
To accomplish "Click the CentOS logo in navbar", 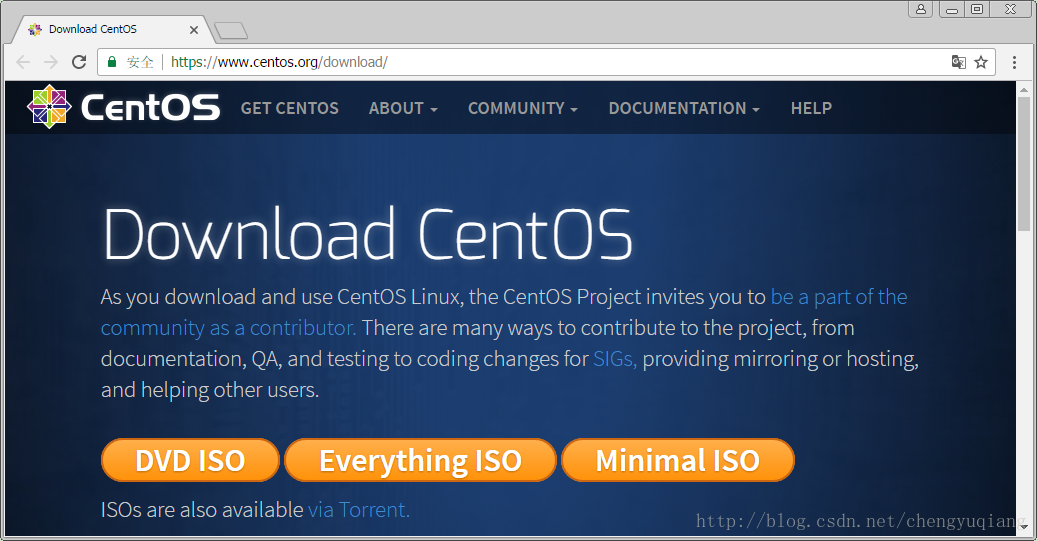I will tap(123, 107).
